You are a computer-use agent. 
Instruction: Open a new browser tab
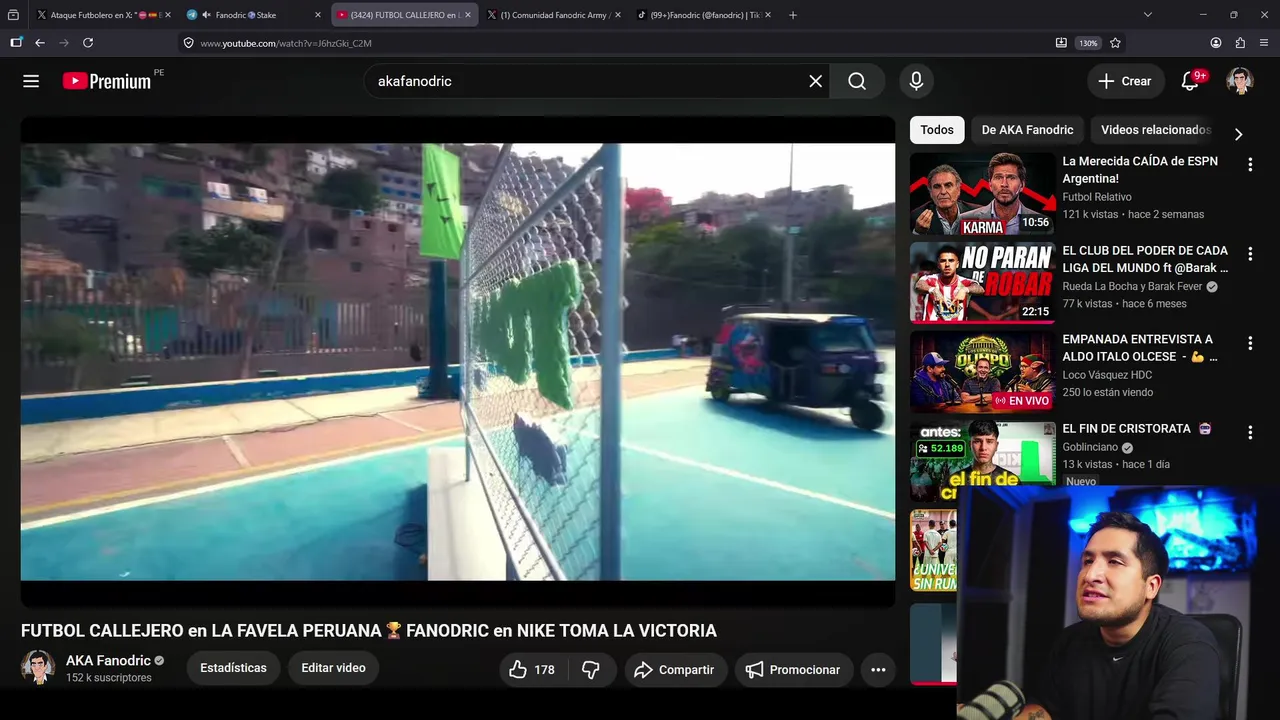[793, 15]
